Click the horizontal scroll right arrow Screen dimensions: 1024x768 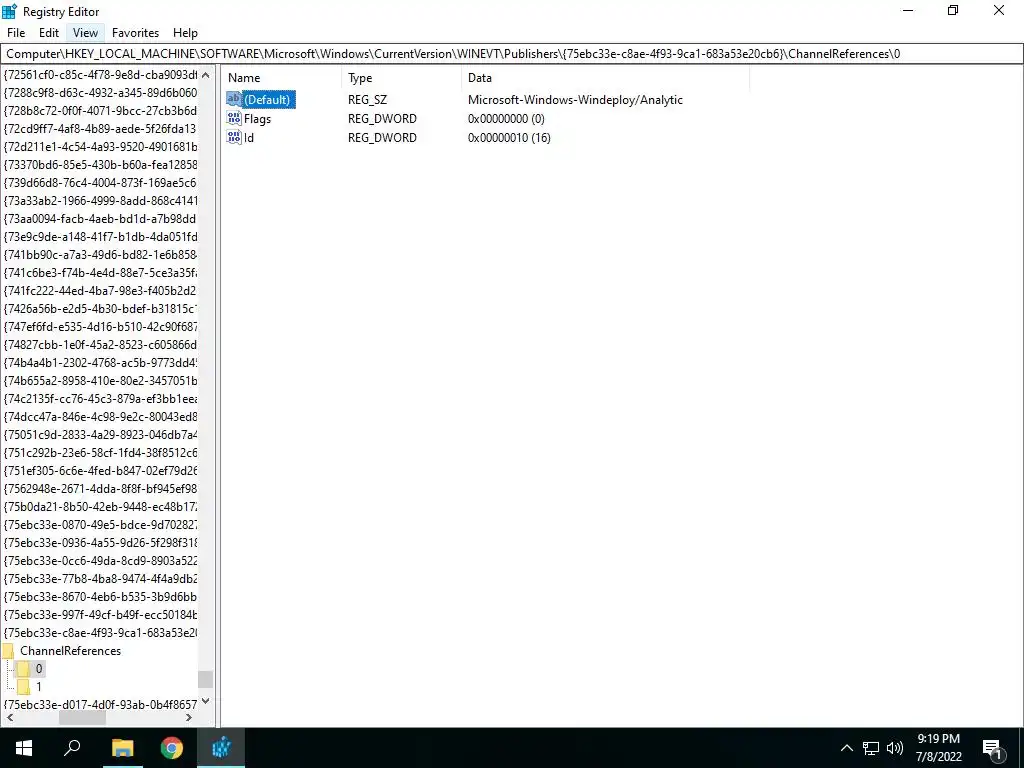pos(189,717)
